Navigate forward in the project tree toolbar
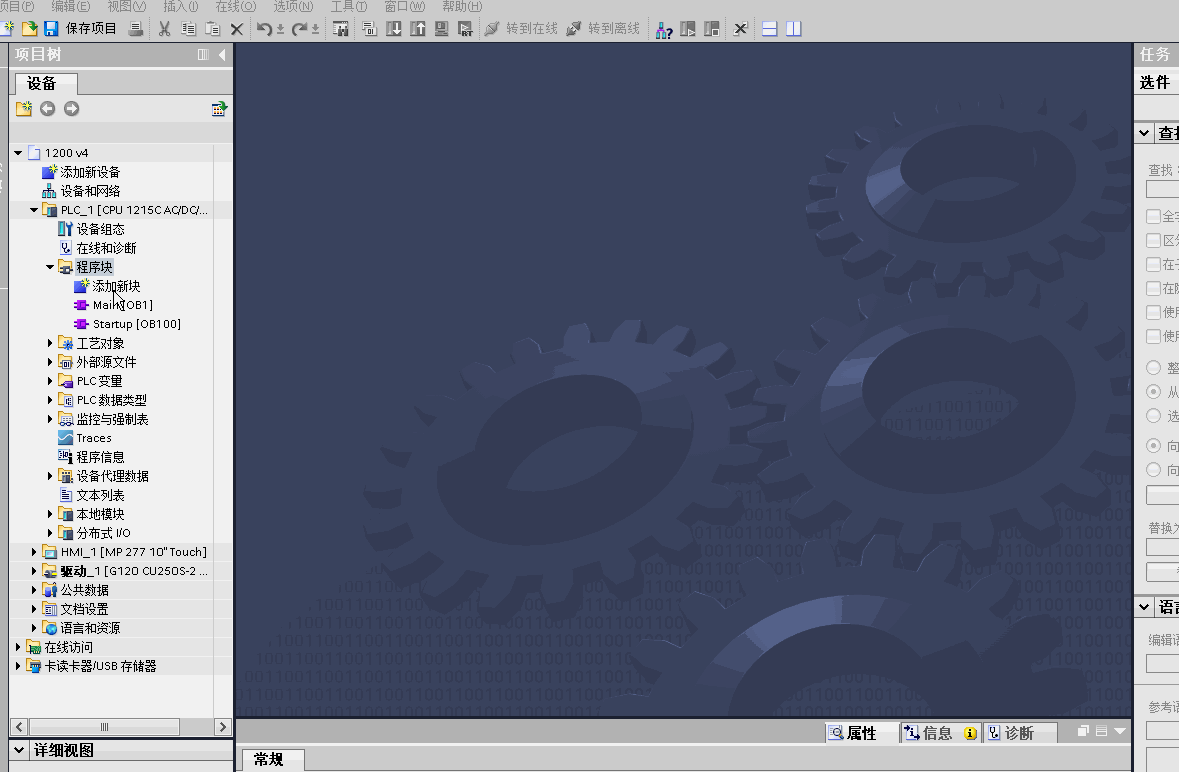1179x772 pixels. (x=71, y=109)
